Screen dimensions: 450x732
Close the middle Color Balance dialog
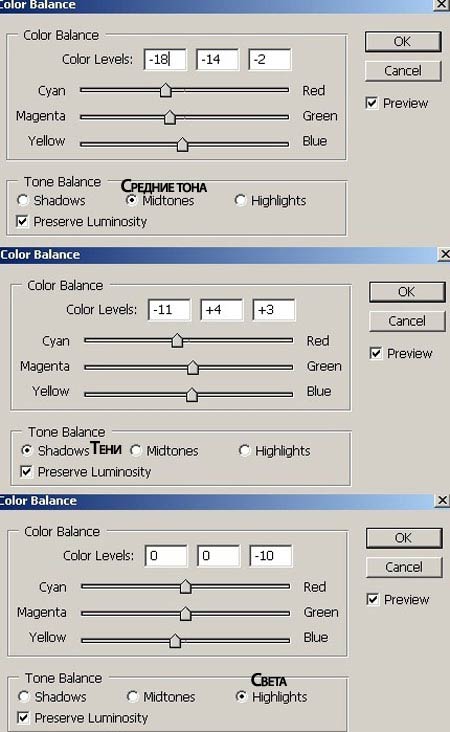(445, 254)
